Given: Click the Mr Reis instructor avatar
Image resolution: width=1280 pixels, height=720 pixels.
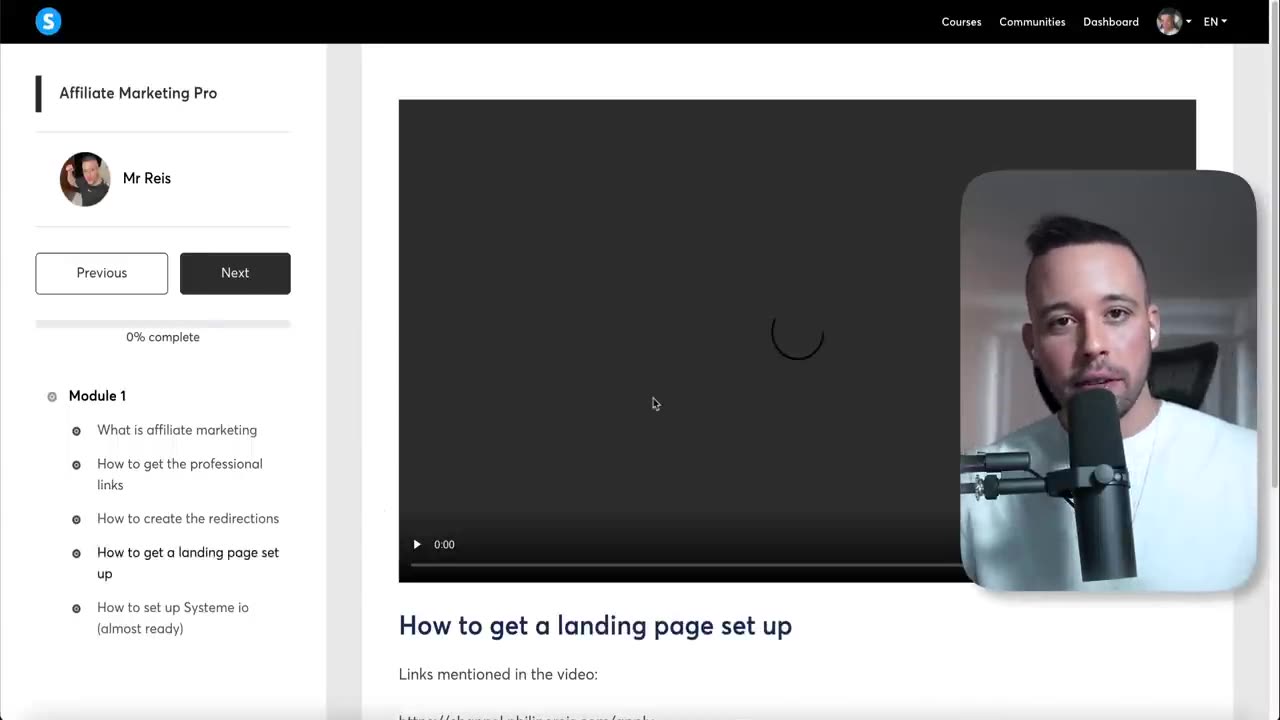Looking at the screenshot, I should 85,179.
